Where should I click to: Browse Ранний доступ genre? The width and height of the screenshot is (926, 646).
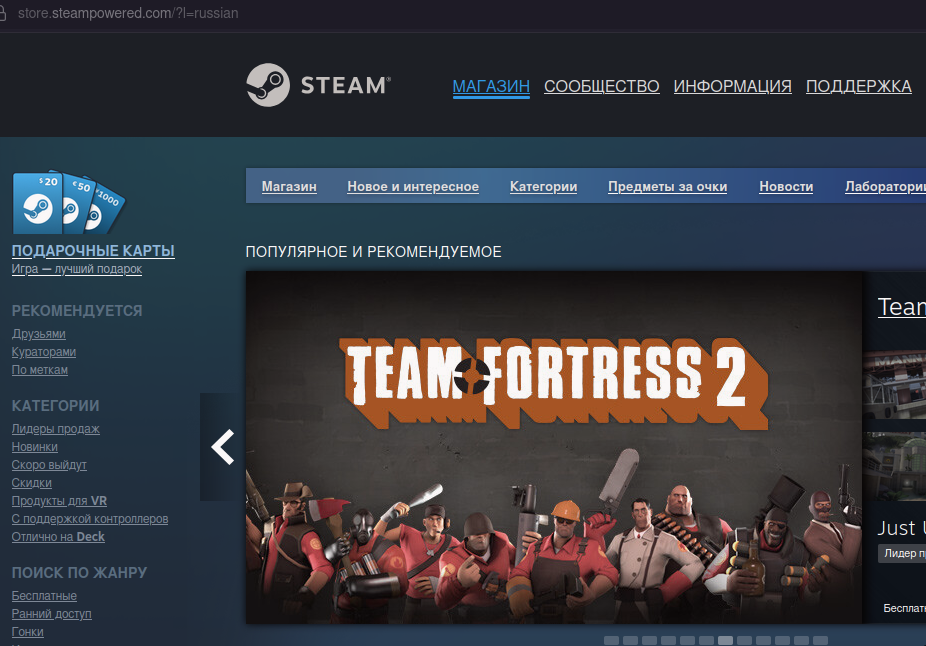point(51,614)
